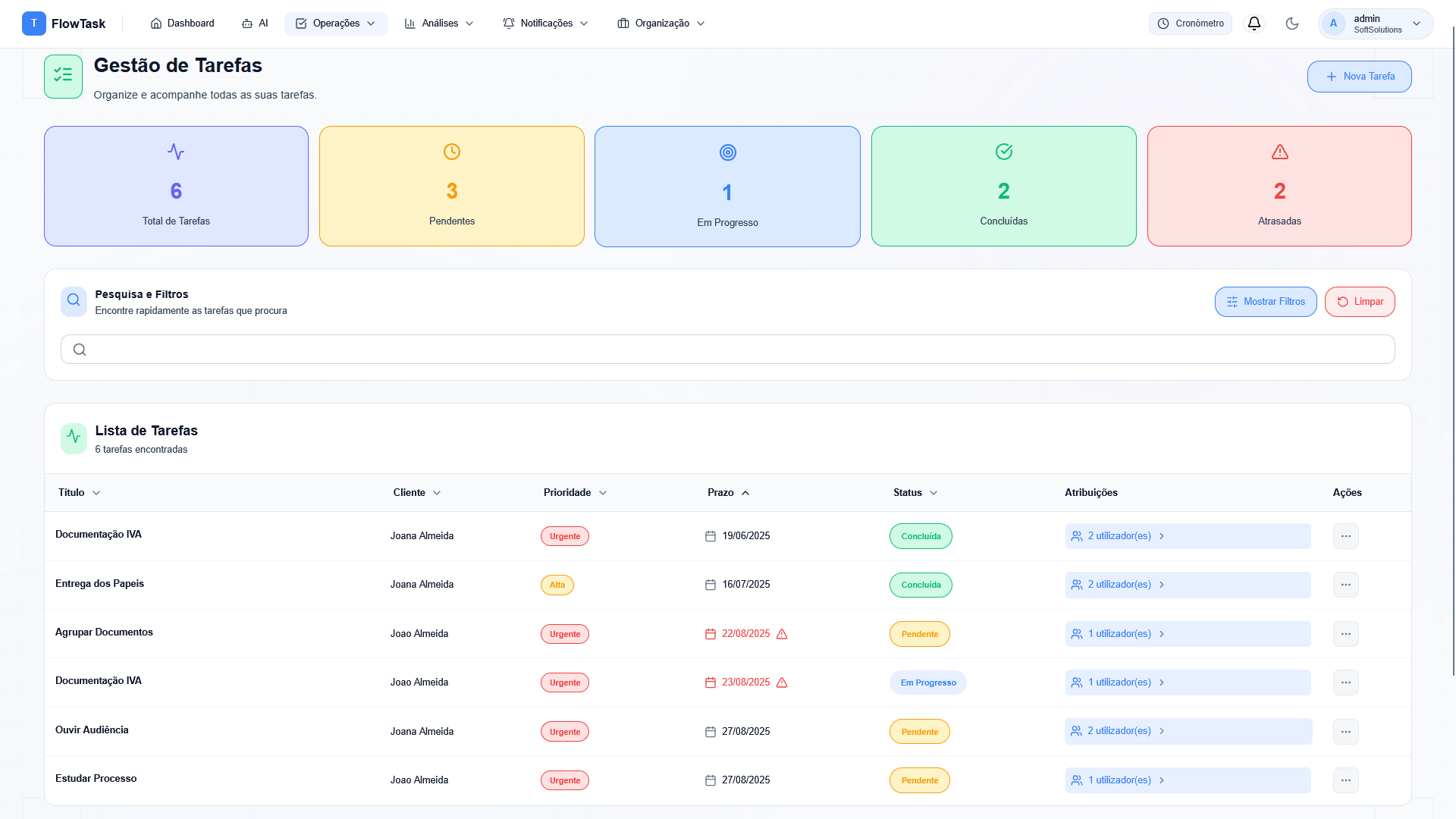Screen dimensions: 1456x819
Task: Expand the Operações dropdown menu
Action: [336, 24]
